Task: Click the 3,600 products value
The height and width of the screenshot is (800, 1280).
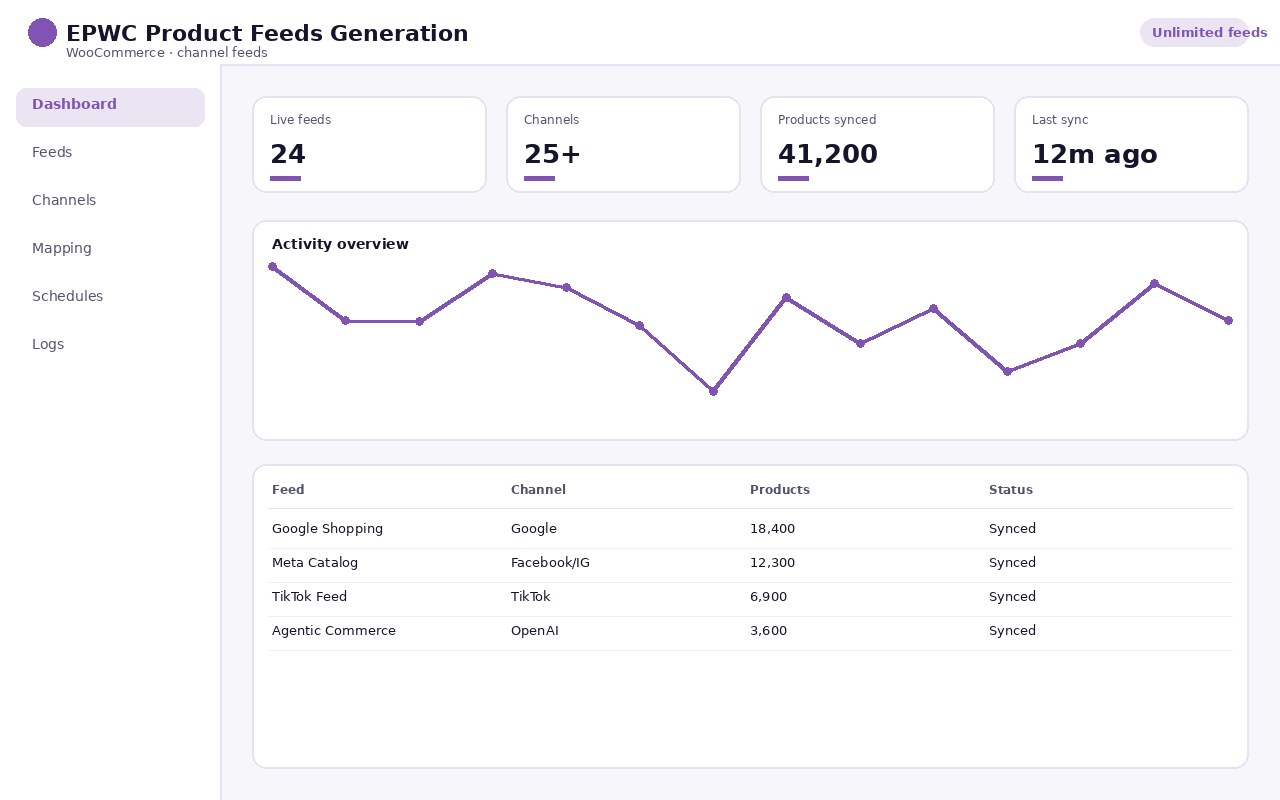Action: coord(768,631)
